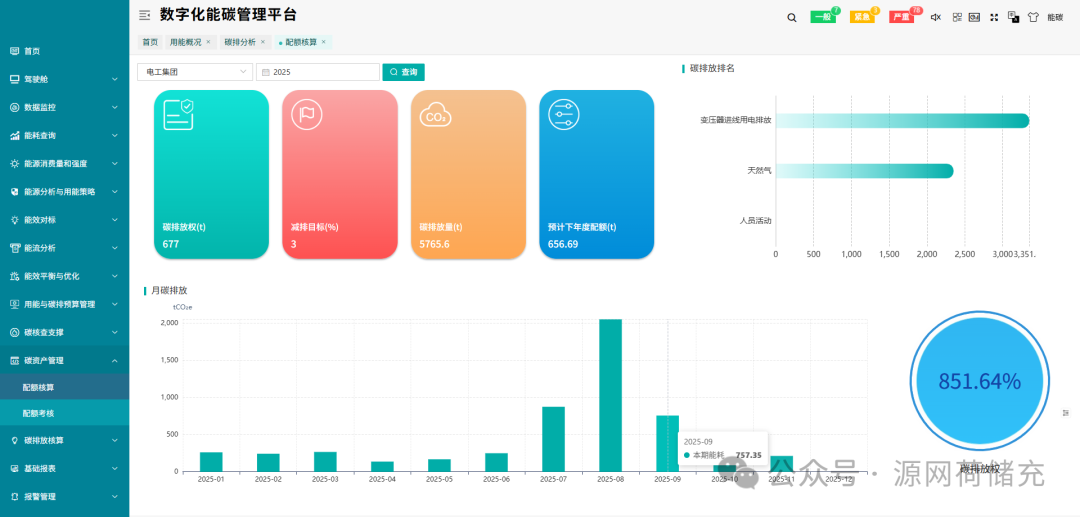1080x517 pixels.
Task: Collapse the sidebar with the hamburger icon
Action: 144,15
